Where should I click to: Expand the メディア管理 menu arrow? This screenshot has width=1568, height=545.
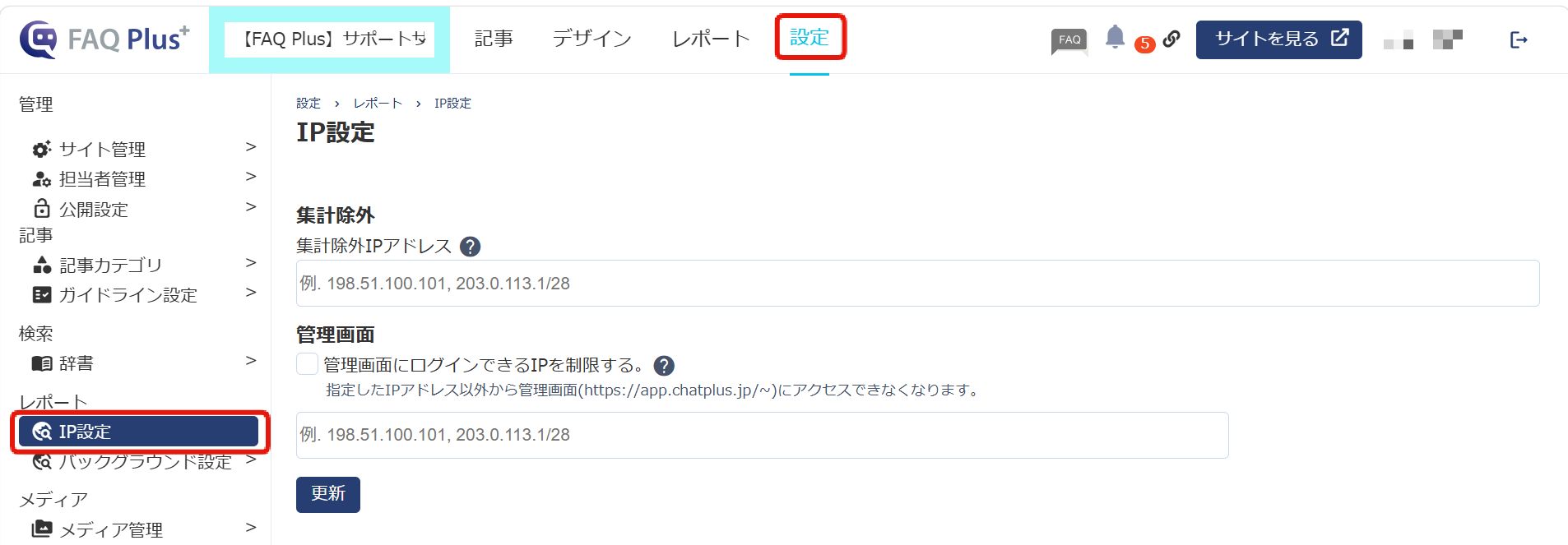point(251,528)
